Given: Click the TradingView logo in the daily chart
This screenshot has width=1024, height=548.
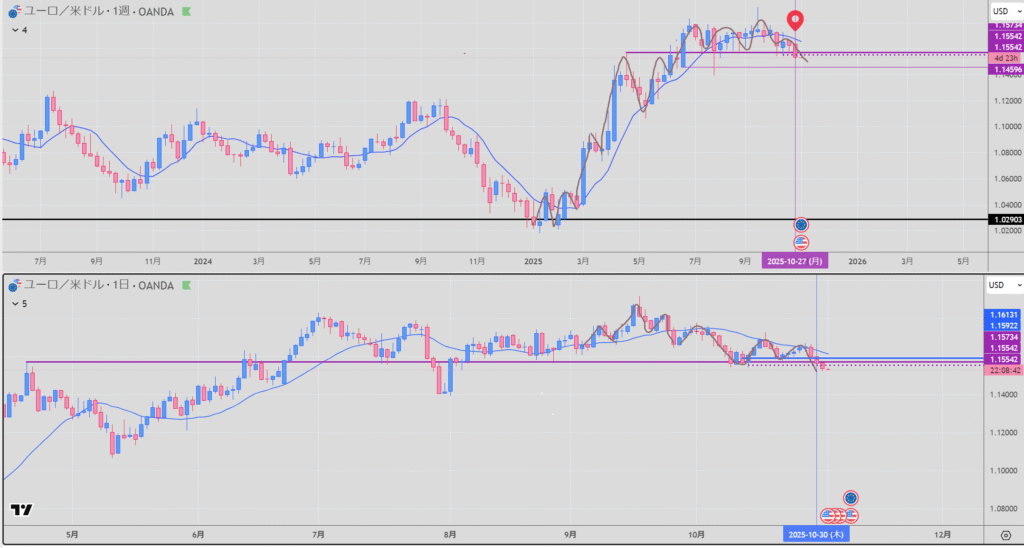Looking at the screenshot, I should pyautogui.click(x=21, y=510).
